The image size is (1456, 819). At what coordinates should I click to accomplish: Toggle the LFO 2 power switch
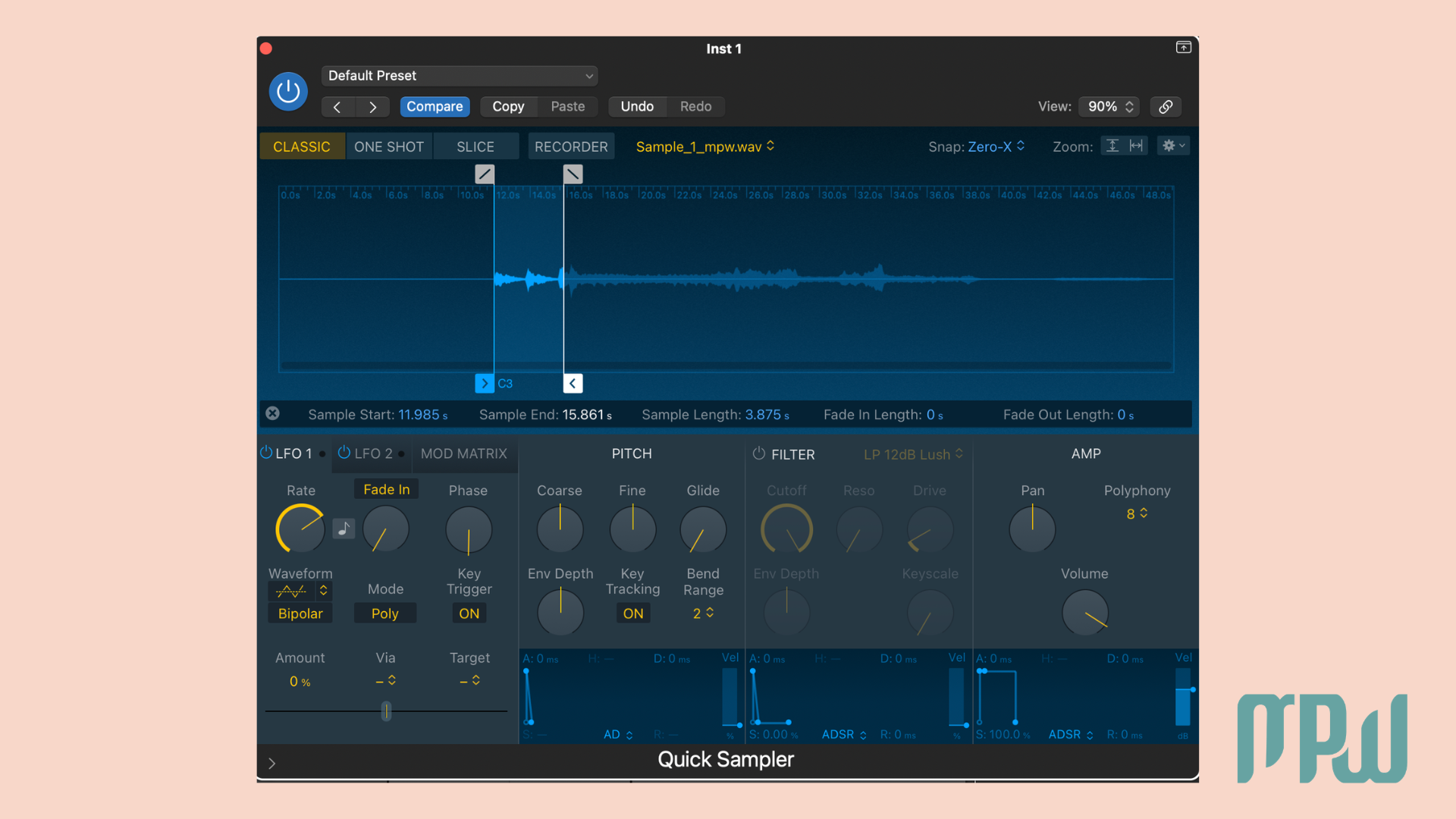coord(344,453)
